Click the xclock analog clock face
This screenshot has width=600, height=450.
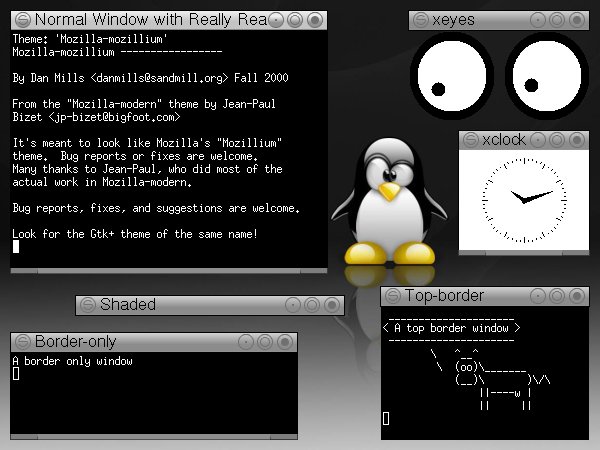(524, 200)
